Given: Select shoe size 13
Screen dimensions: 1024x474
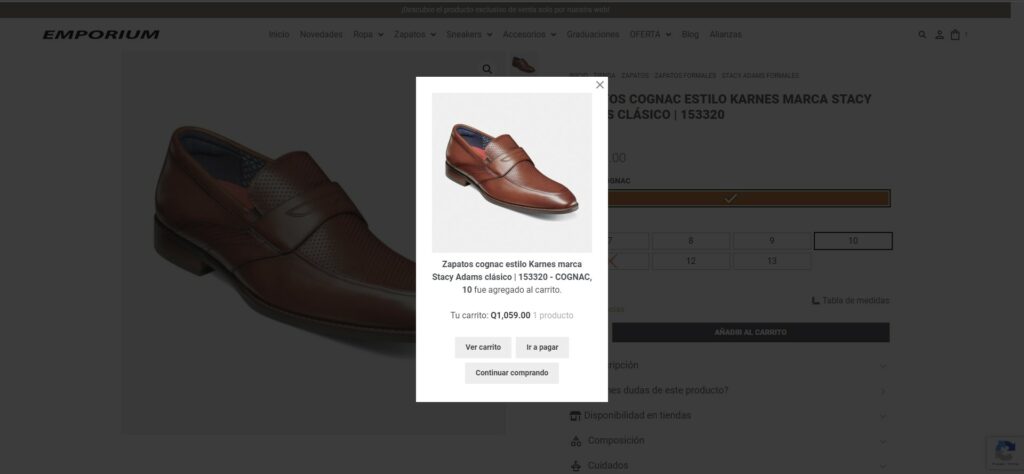Looking at the screenshot, I should click(x=772, y=261).
